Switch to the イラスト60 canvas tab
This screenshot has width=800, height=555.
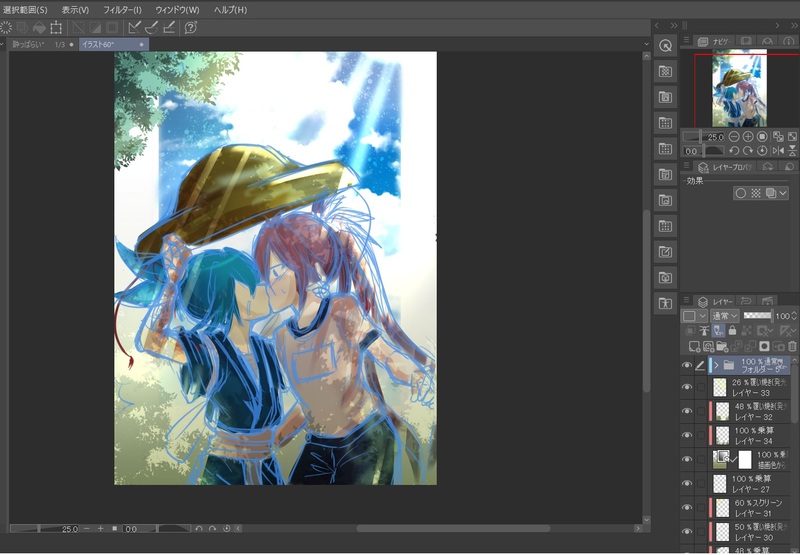click(x=113, y=44)
